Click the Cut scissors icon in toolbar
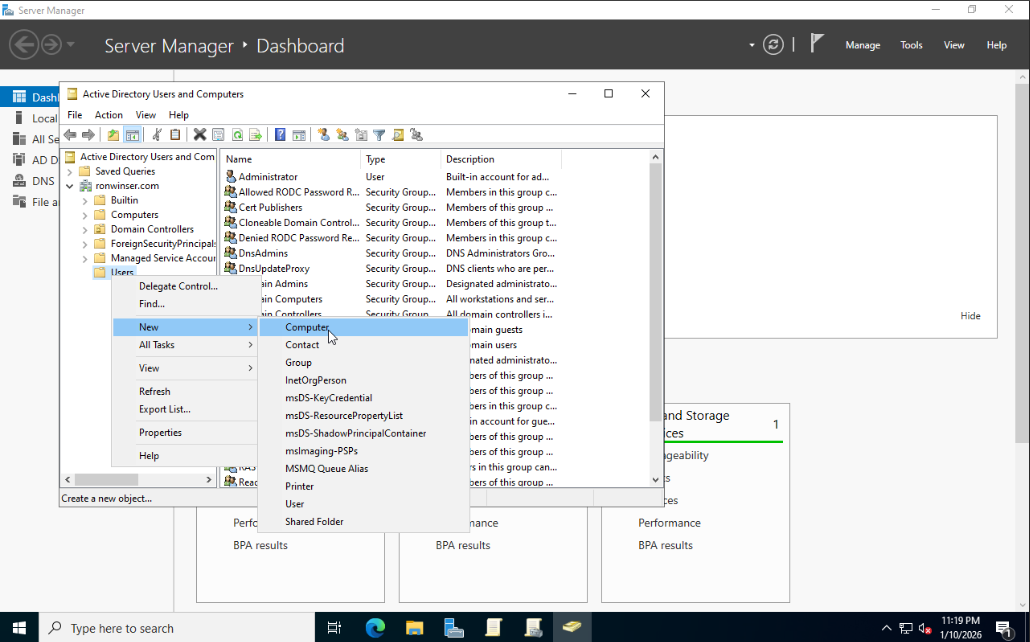Screen dimensions: 1030x642 [156, 135]
